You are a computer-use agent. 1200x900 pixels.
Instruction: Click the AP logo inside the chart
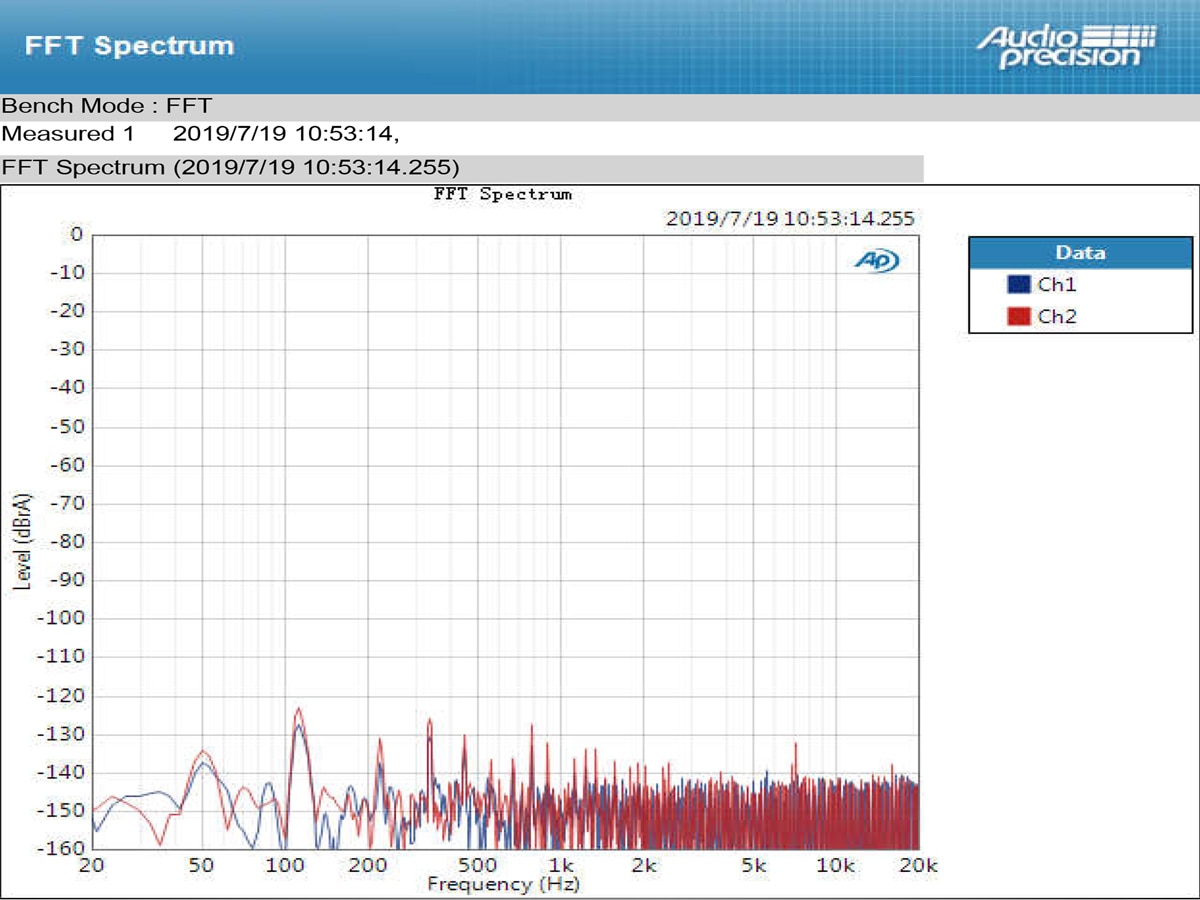878,258
